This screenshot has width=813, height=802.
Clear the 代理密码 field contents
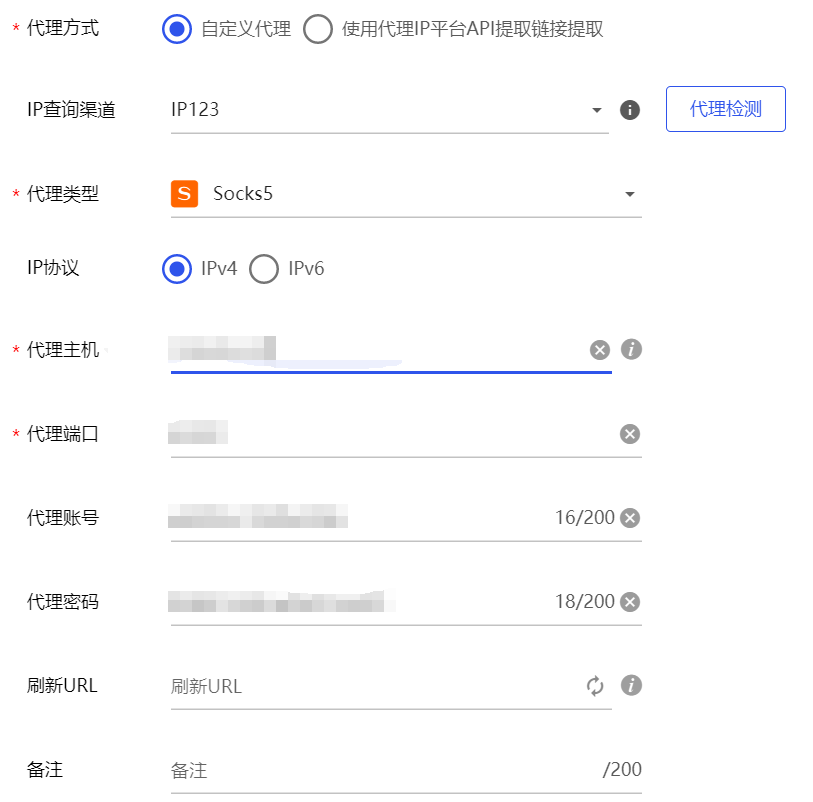[629, 601]
